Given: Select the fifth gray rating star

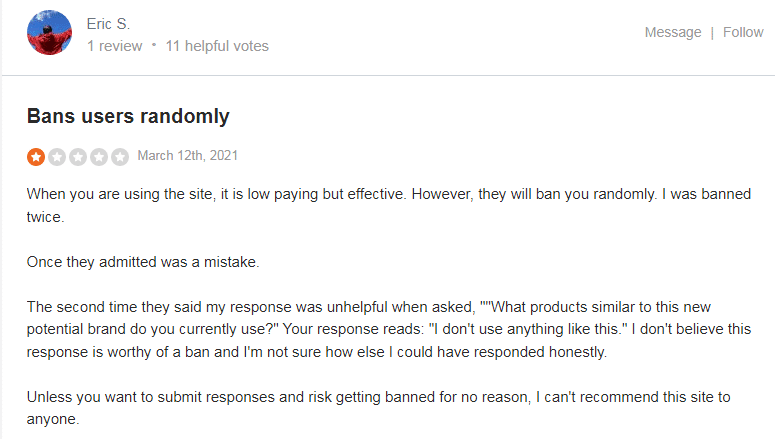Looking at the screenshot, I should click(120, 157).
